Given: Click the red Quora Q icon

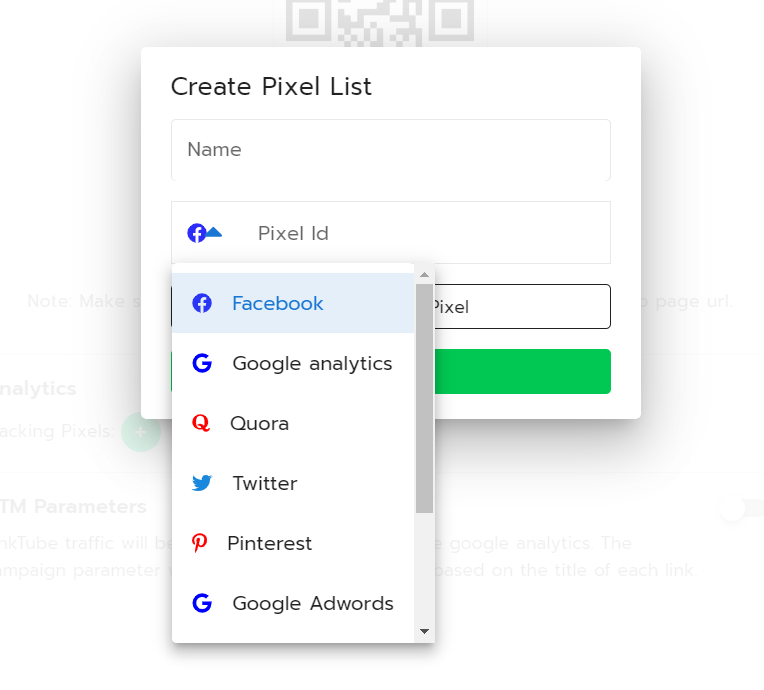Looking at the screenshot, I should click(201, 423).
